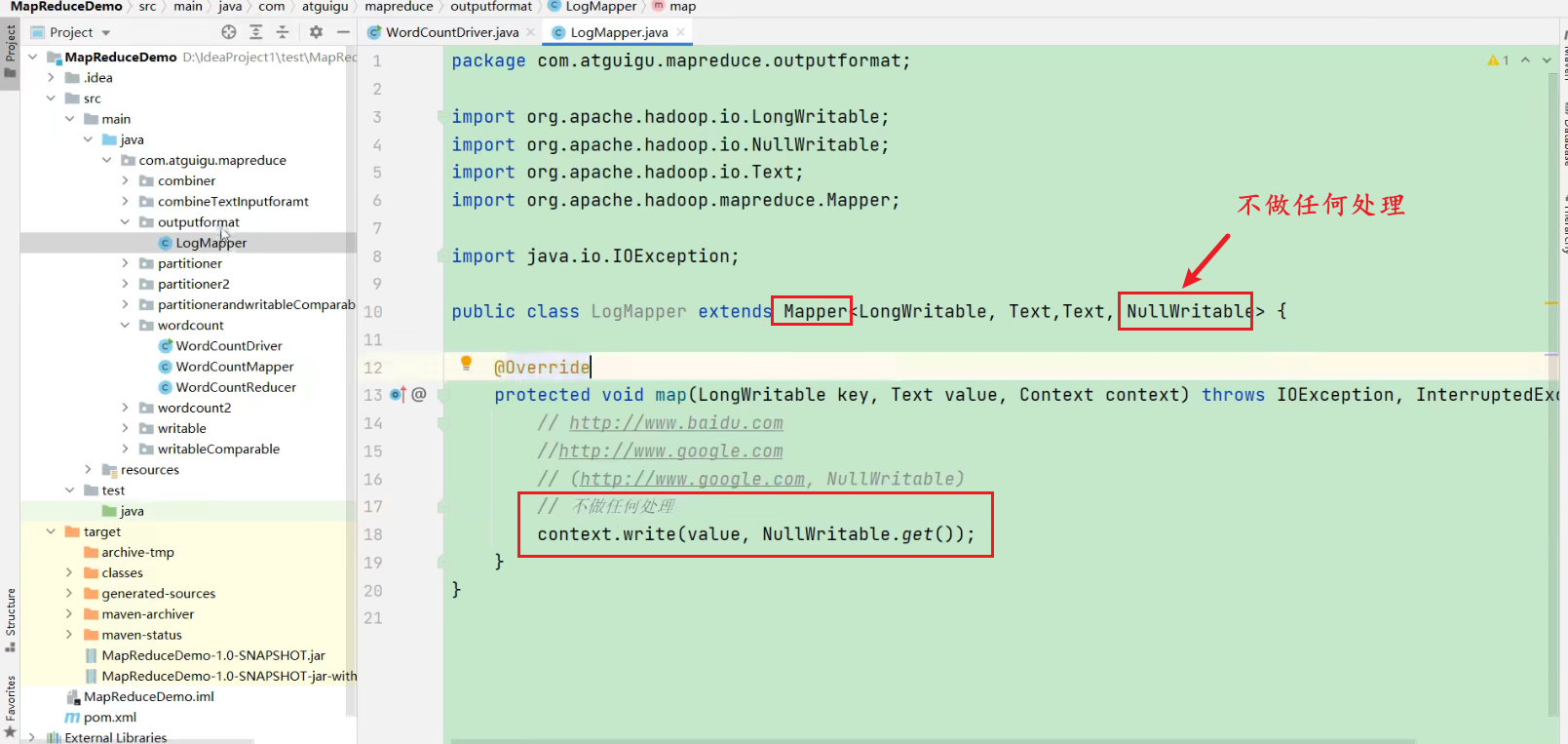1568x744 pixels.
Task: Open the Favorites tool window side tab
Action: (10, 706)
